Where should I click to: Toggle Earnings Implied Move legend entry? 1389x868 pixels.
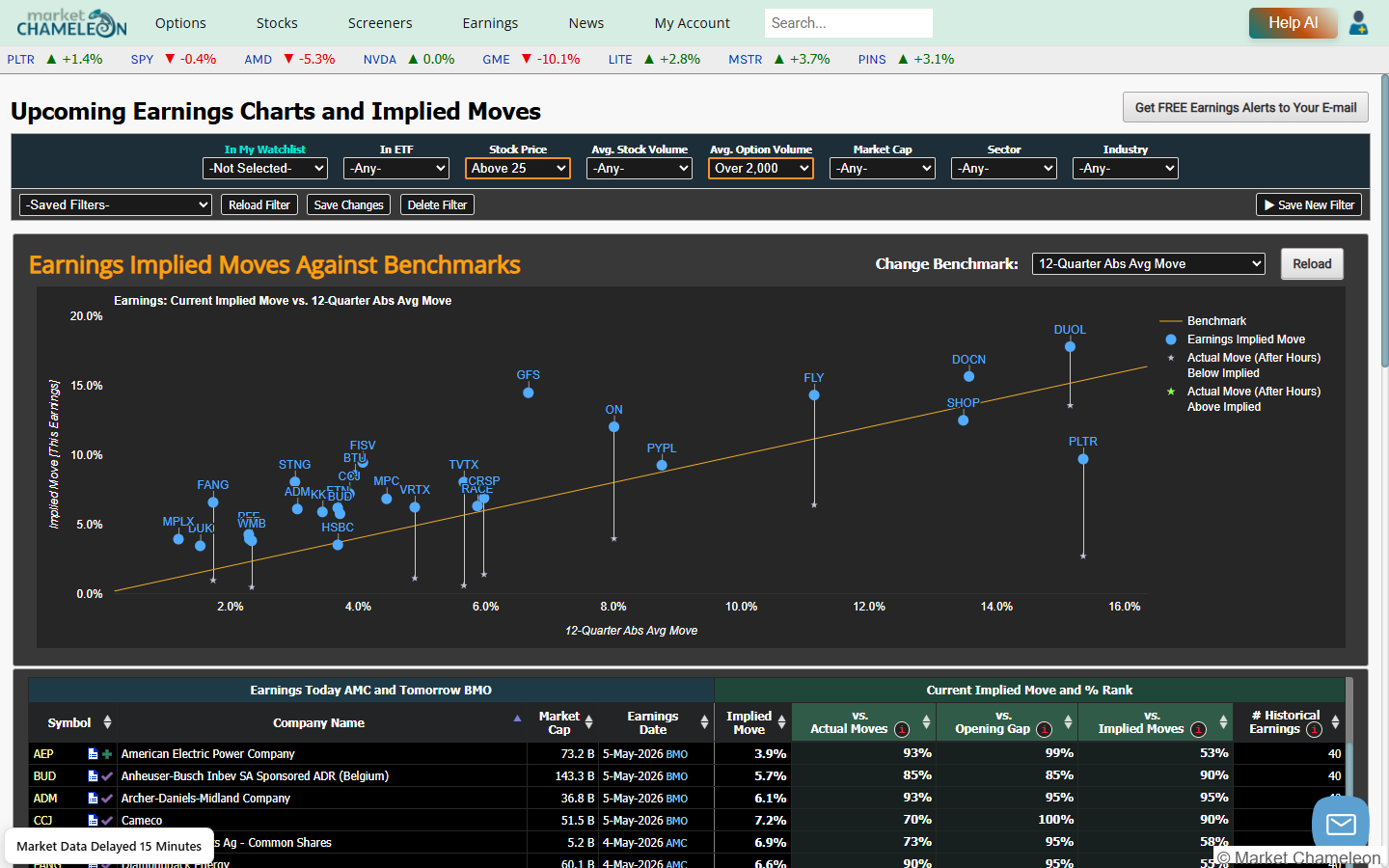click(x=1236, y=339)
